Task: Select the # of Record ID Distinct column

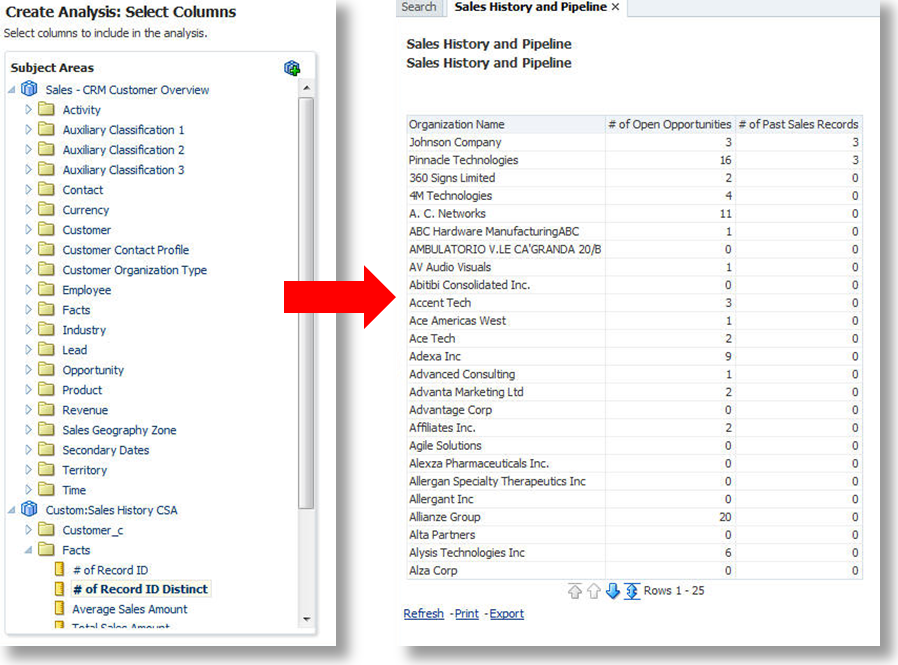Action: 140,589
